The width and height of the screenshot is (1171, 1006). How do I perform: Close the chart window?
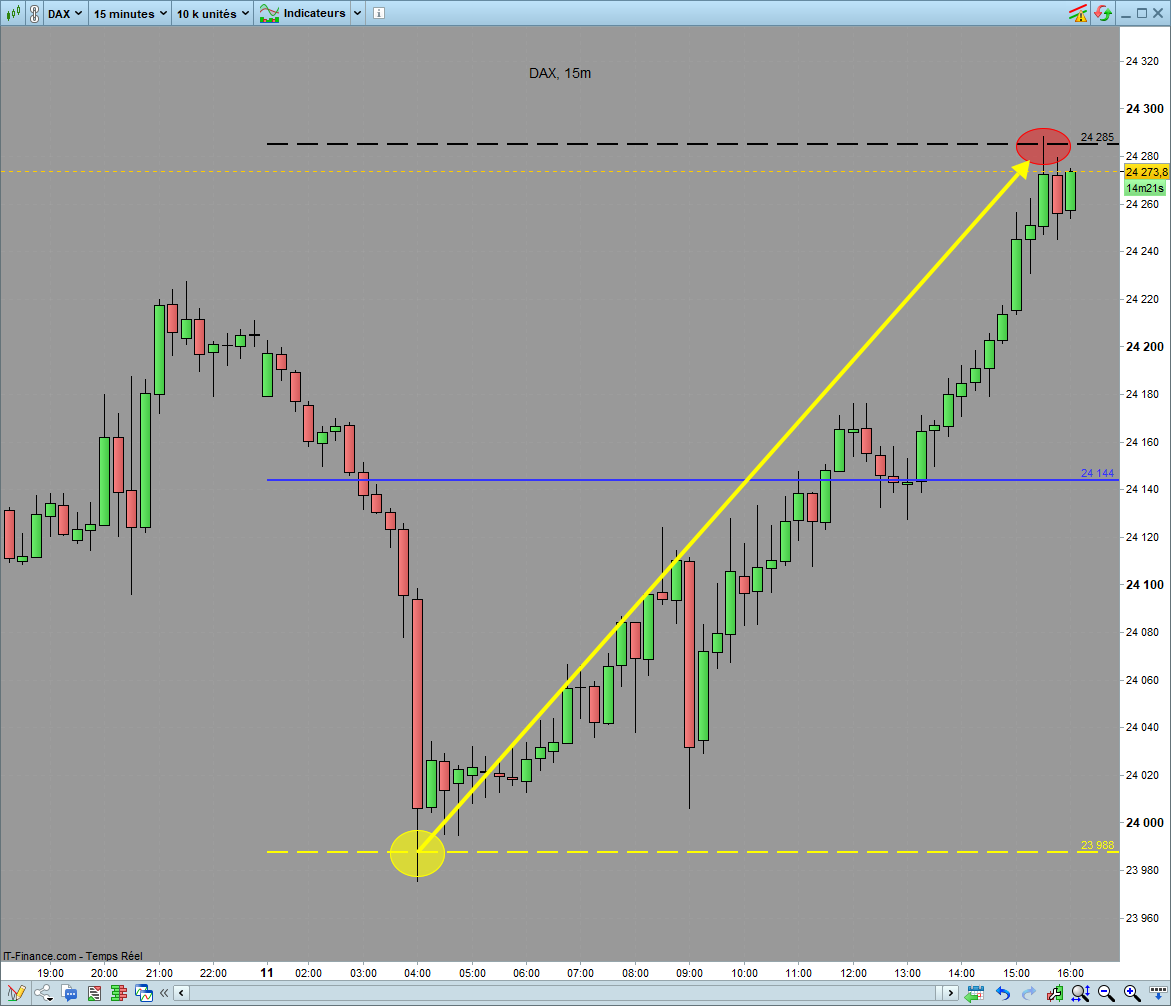click(1158, 13)
